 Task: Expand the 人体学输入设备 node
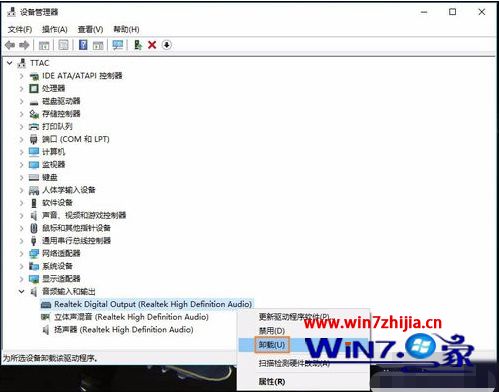(x=21, y=190)
